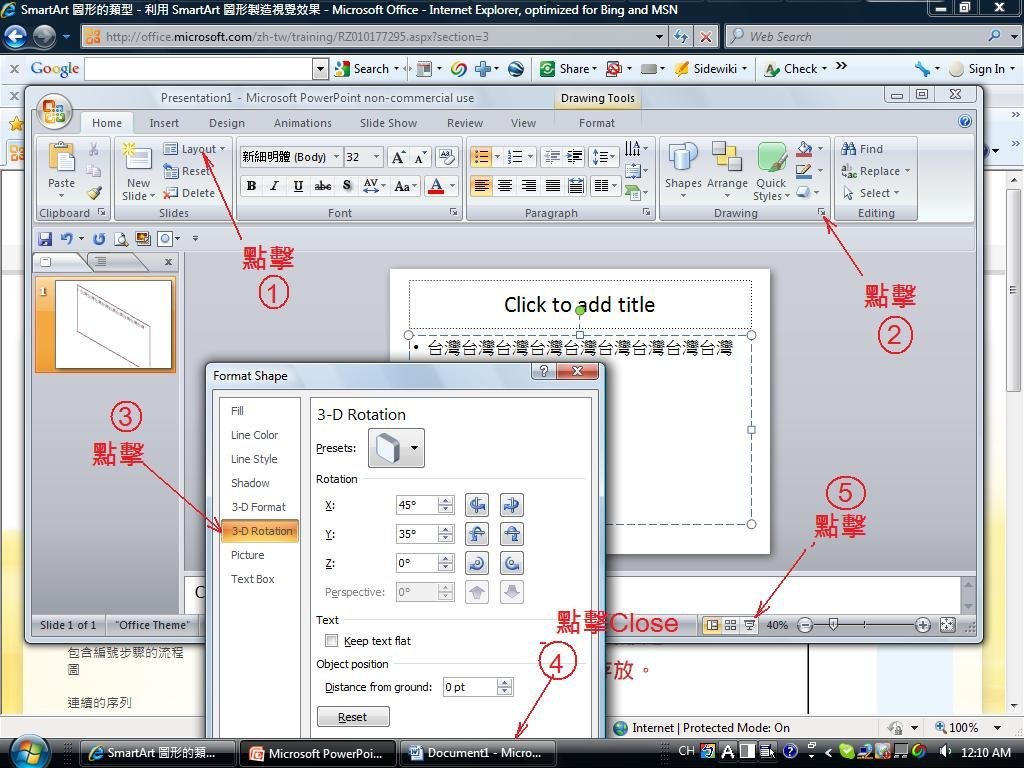This screenshot has width=1024, height=768.
Task: Open the Slide Show ribbon tab
Action: click(x=388, y=123)
